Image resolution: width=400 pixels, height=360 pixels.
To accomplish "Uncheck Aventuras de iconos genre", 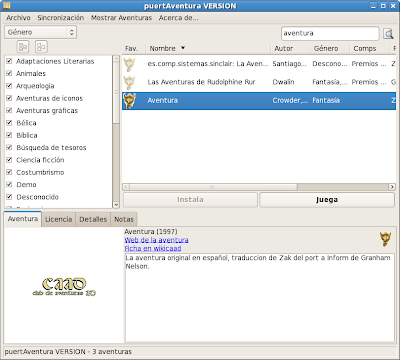I will point(9,98).
